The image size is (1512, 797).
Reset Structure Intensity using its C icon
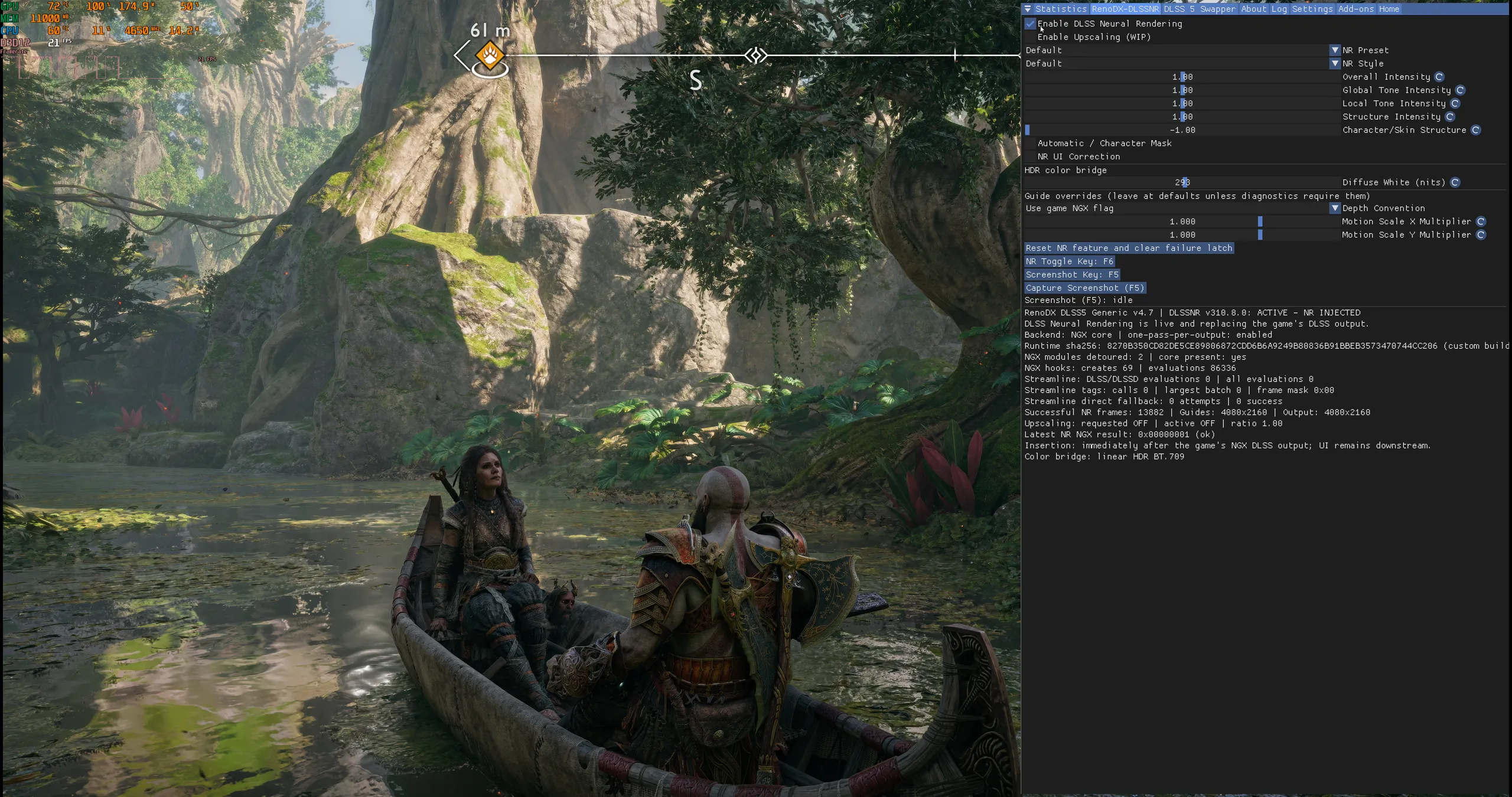pos(1450,117)
